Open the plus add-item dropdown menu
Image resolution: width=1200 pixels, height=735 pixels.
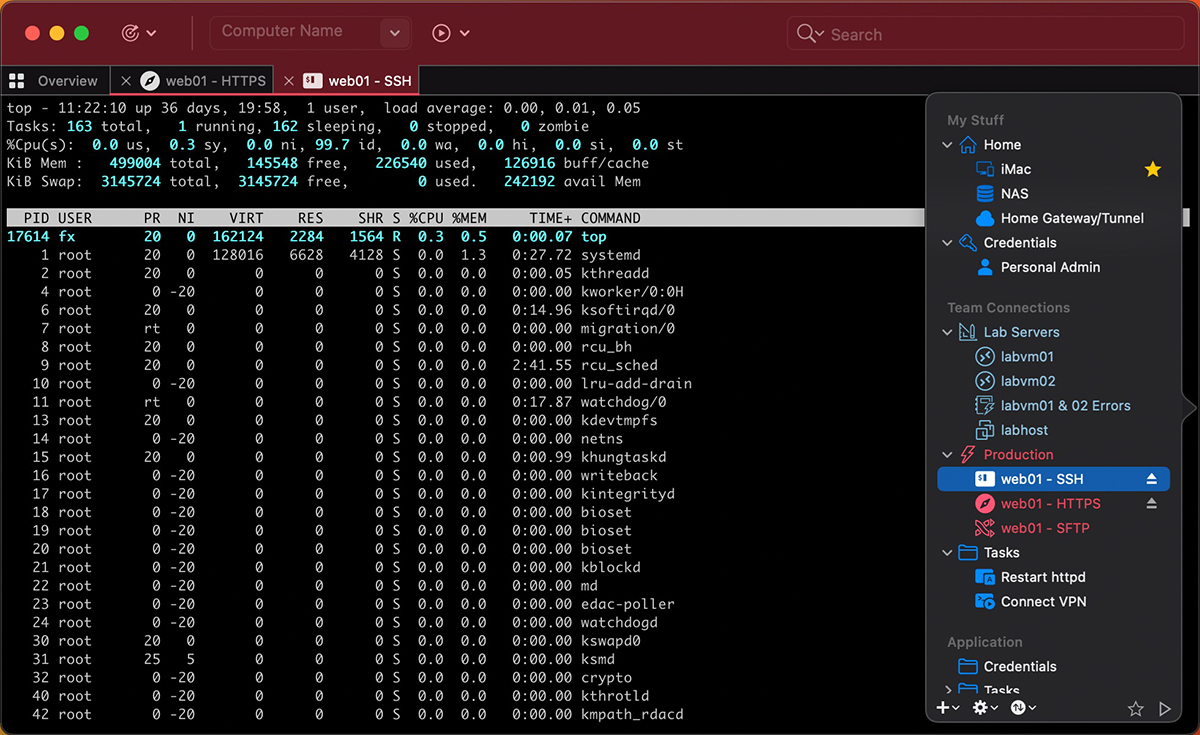click(947, 708)
